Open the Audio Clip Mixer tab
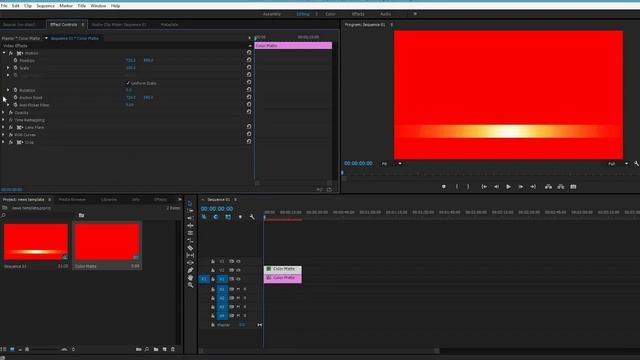 click(119, 24)
